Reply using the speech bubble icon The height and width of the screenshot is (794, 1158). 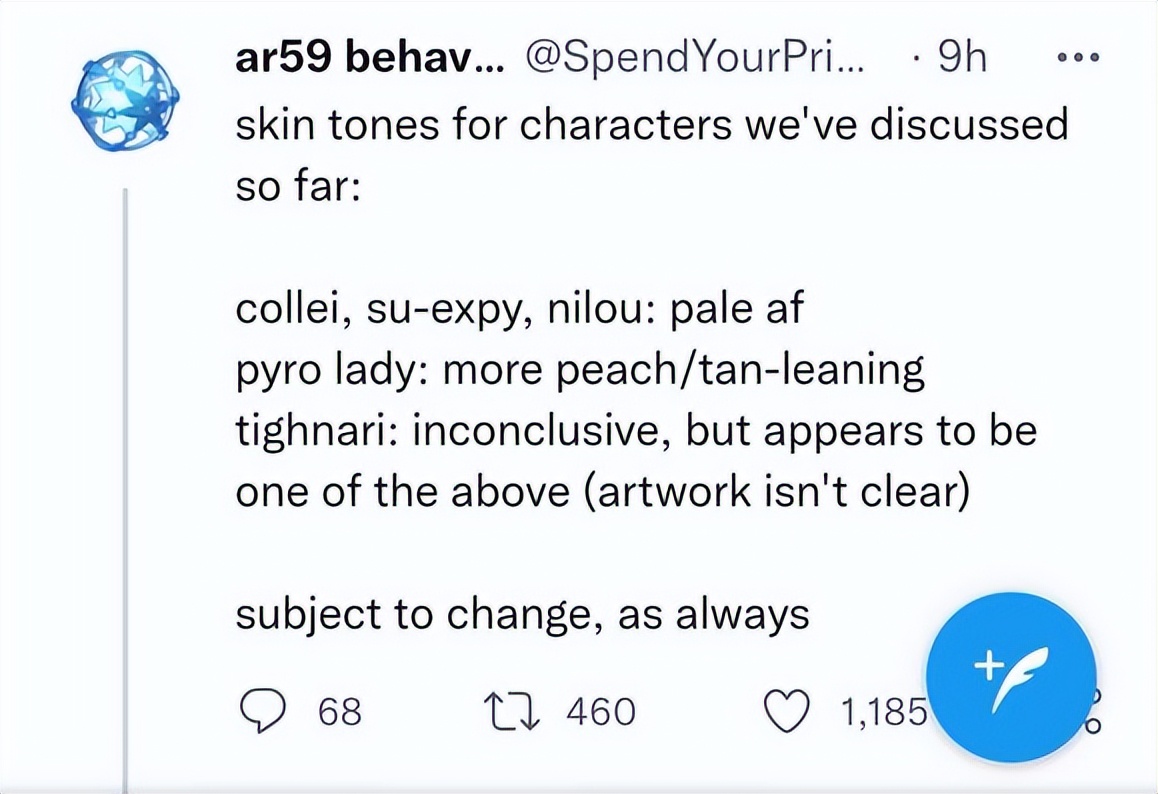[x=262, y=711]
